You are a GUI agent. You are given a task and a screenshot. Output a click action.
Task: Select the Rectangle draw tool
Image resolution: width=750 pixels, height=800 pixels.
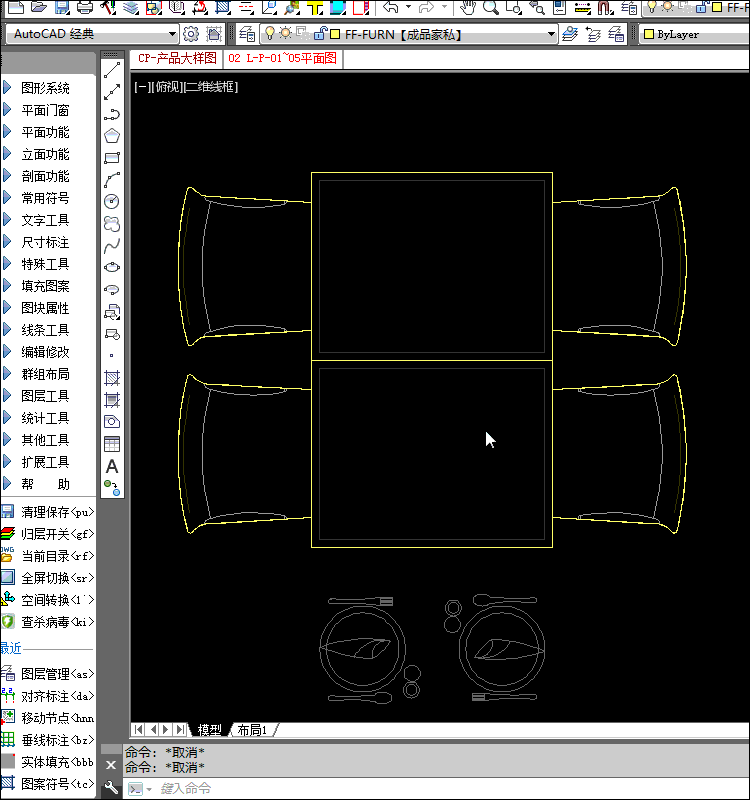(x=112, y=158)
